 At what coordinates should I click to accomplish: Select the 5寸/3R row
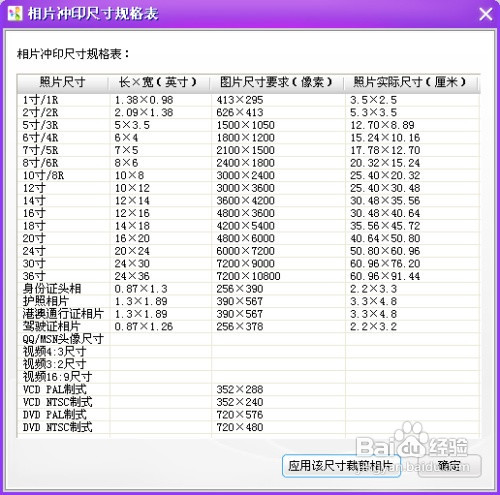point(248,125)
